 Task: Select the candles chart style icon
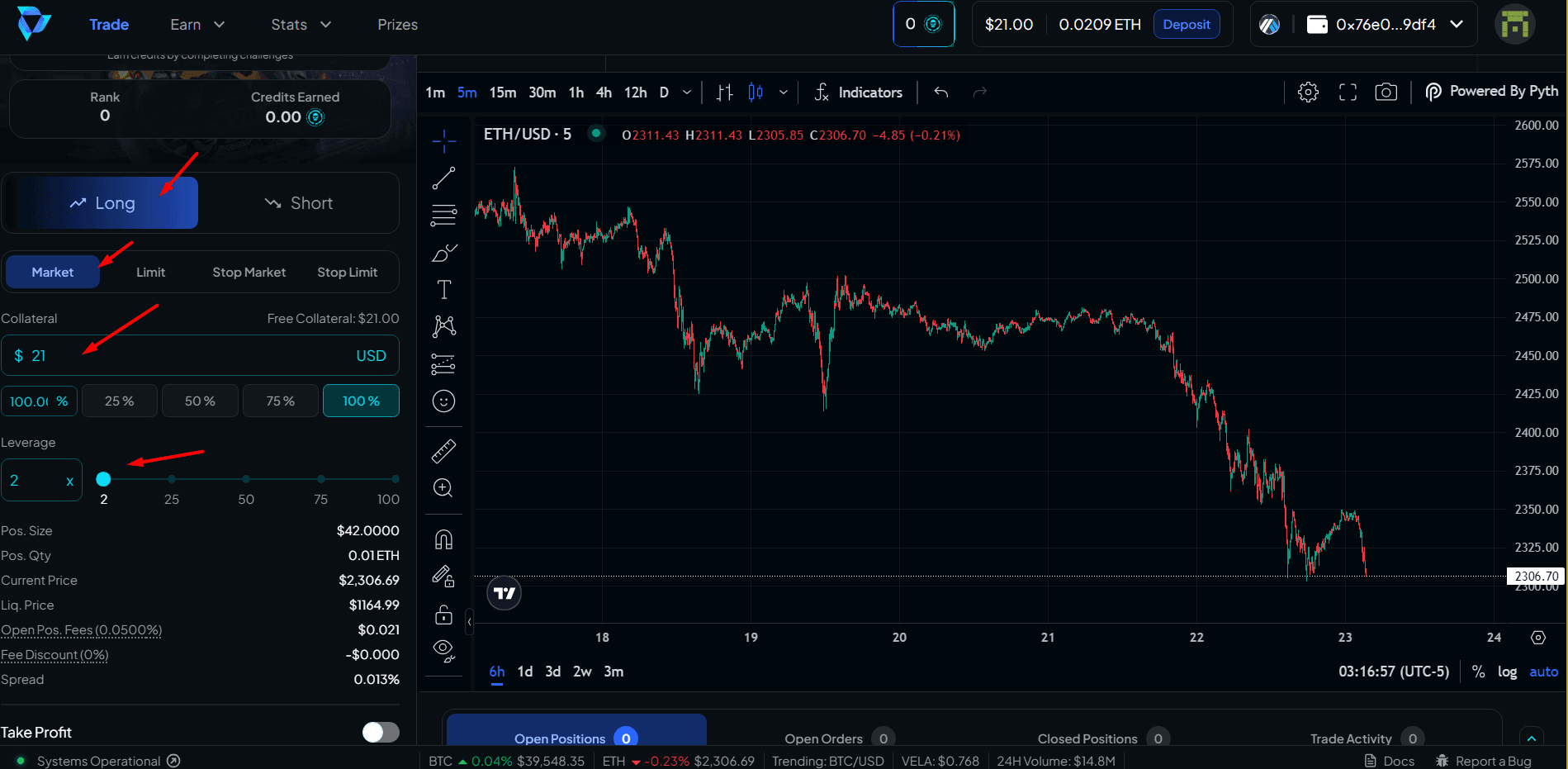pyautogui.click(x=756, y=93)
